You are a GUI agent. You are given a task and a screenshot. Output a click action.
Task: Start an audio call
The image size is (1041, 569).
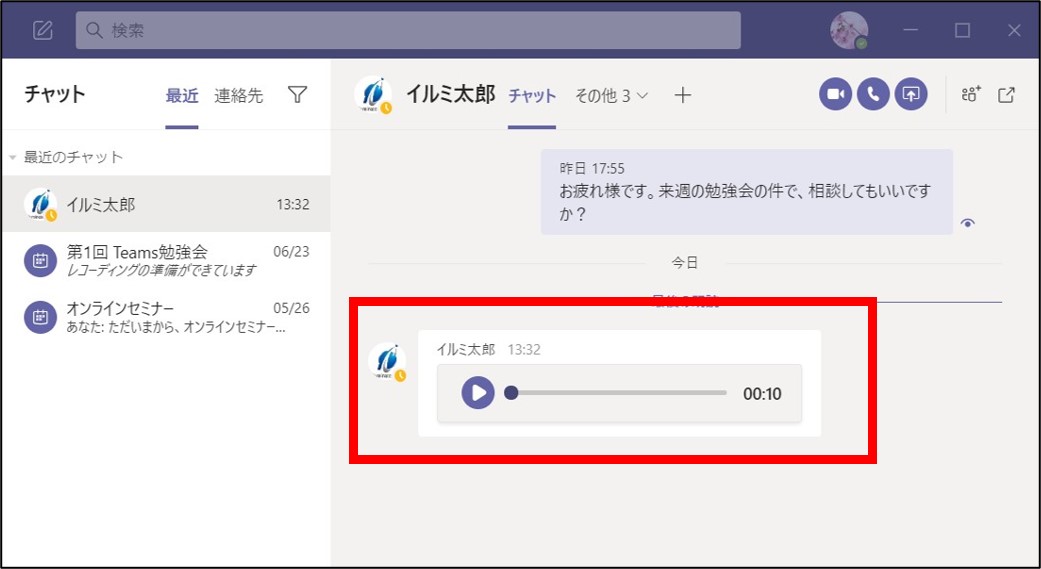point(873,94)
